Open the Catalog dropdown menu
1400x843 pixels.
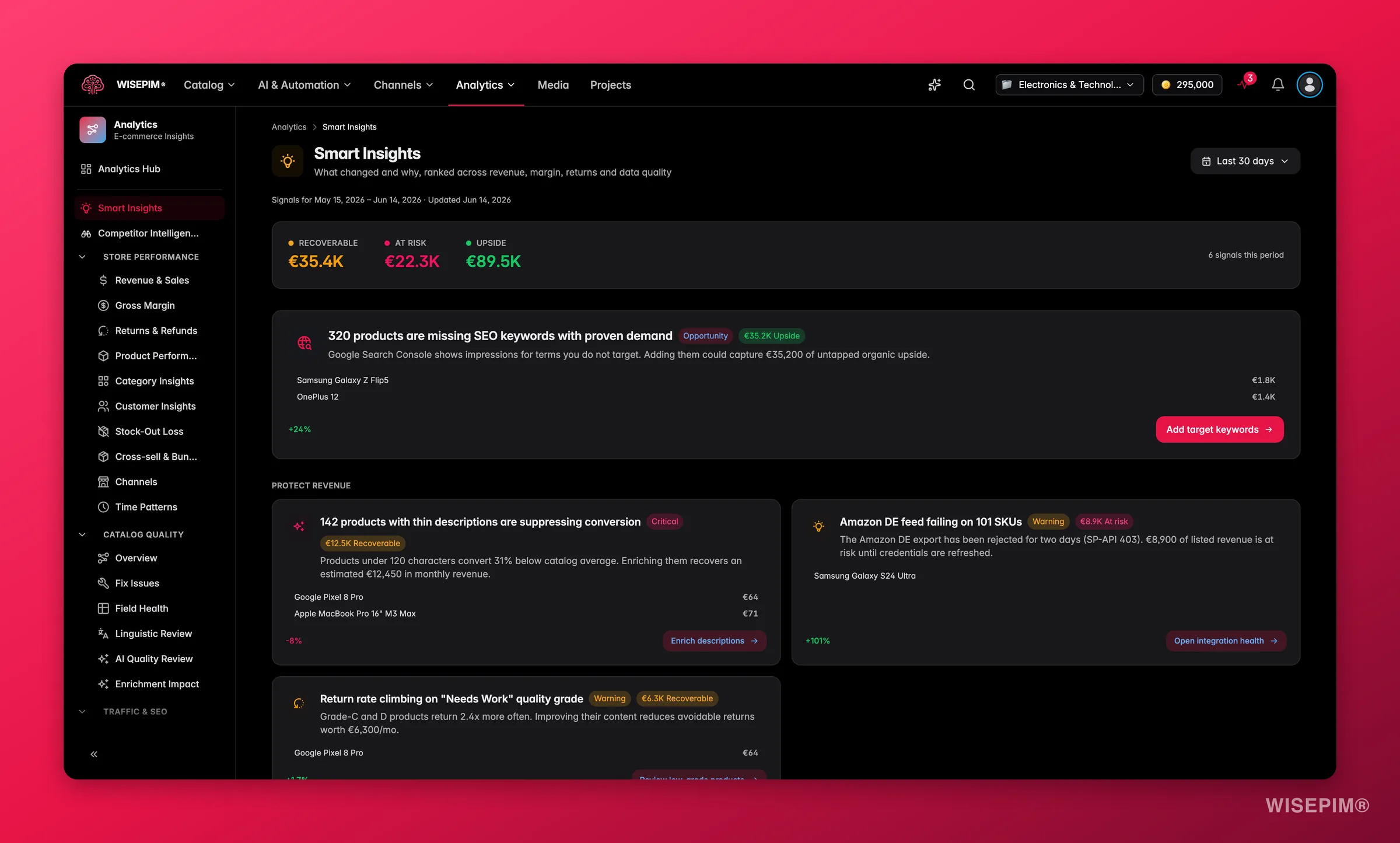coord(209,85)
